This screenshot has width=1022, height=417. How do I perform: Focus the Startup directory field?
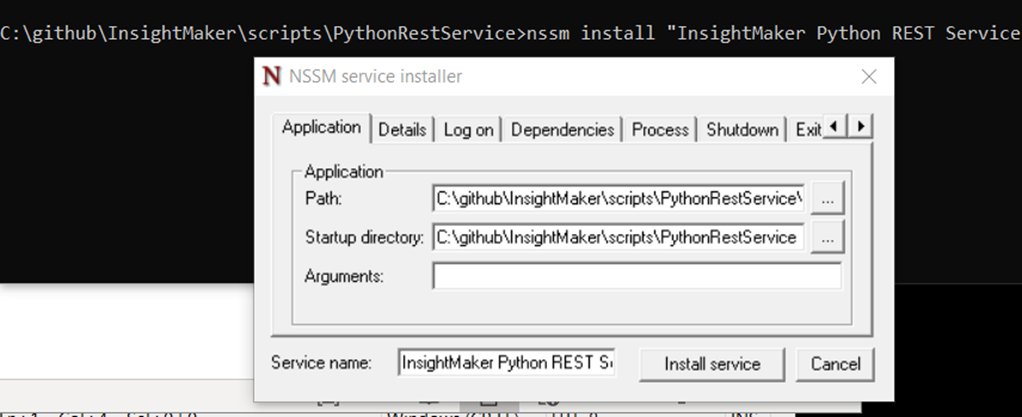click(618, 237)
